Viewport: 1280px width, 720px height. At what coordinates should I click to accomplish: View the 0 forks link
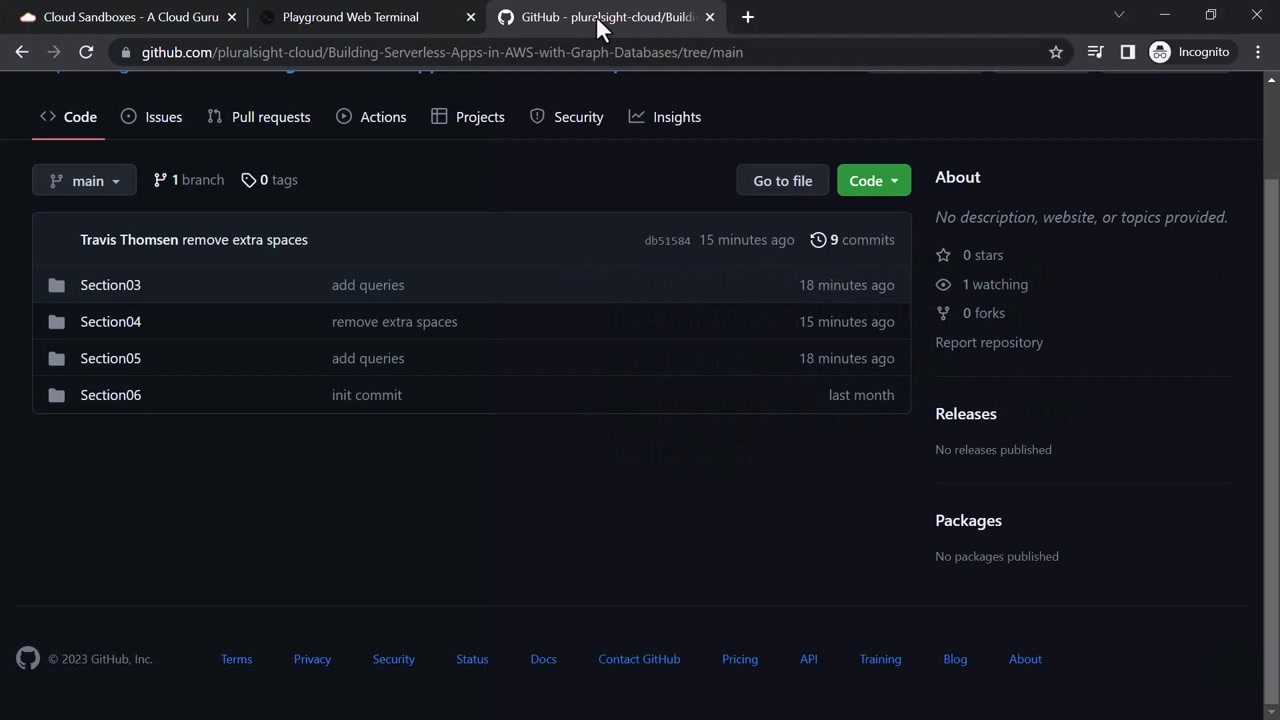coord(970,313)
